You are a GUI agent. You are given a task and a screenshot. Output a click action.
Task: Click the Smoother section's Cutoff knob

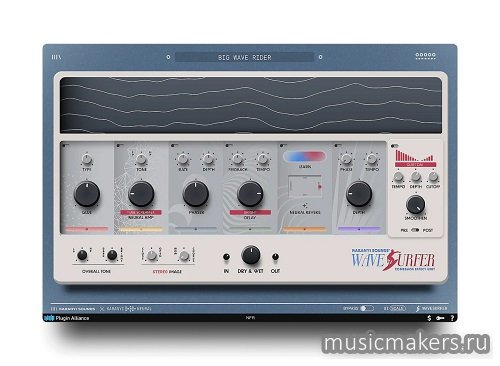(433, 177)
